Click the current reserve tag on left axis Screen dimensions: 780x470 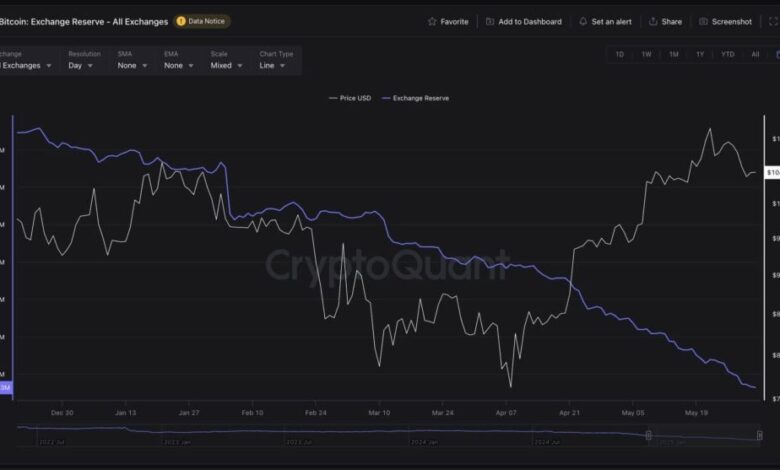6,387
